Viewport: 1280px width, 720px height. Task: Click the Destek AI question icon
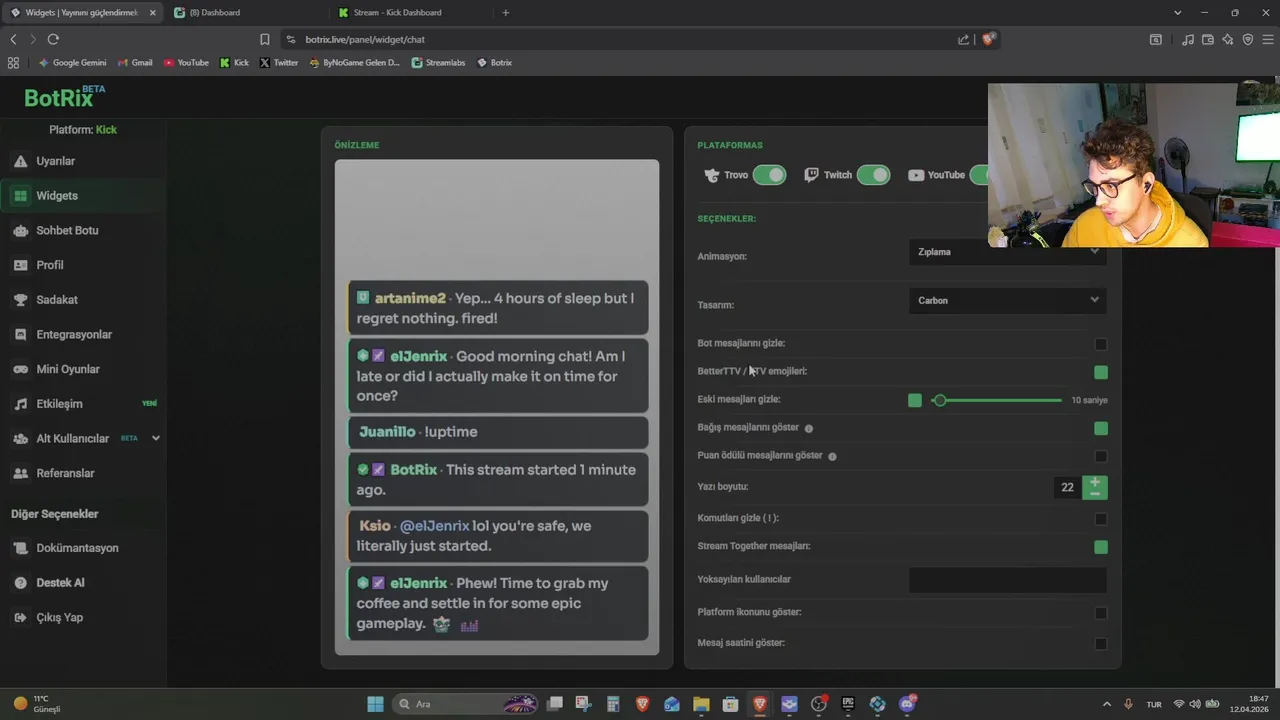pyautogui.click(x=20, y=583)
